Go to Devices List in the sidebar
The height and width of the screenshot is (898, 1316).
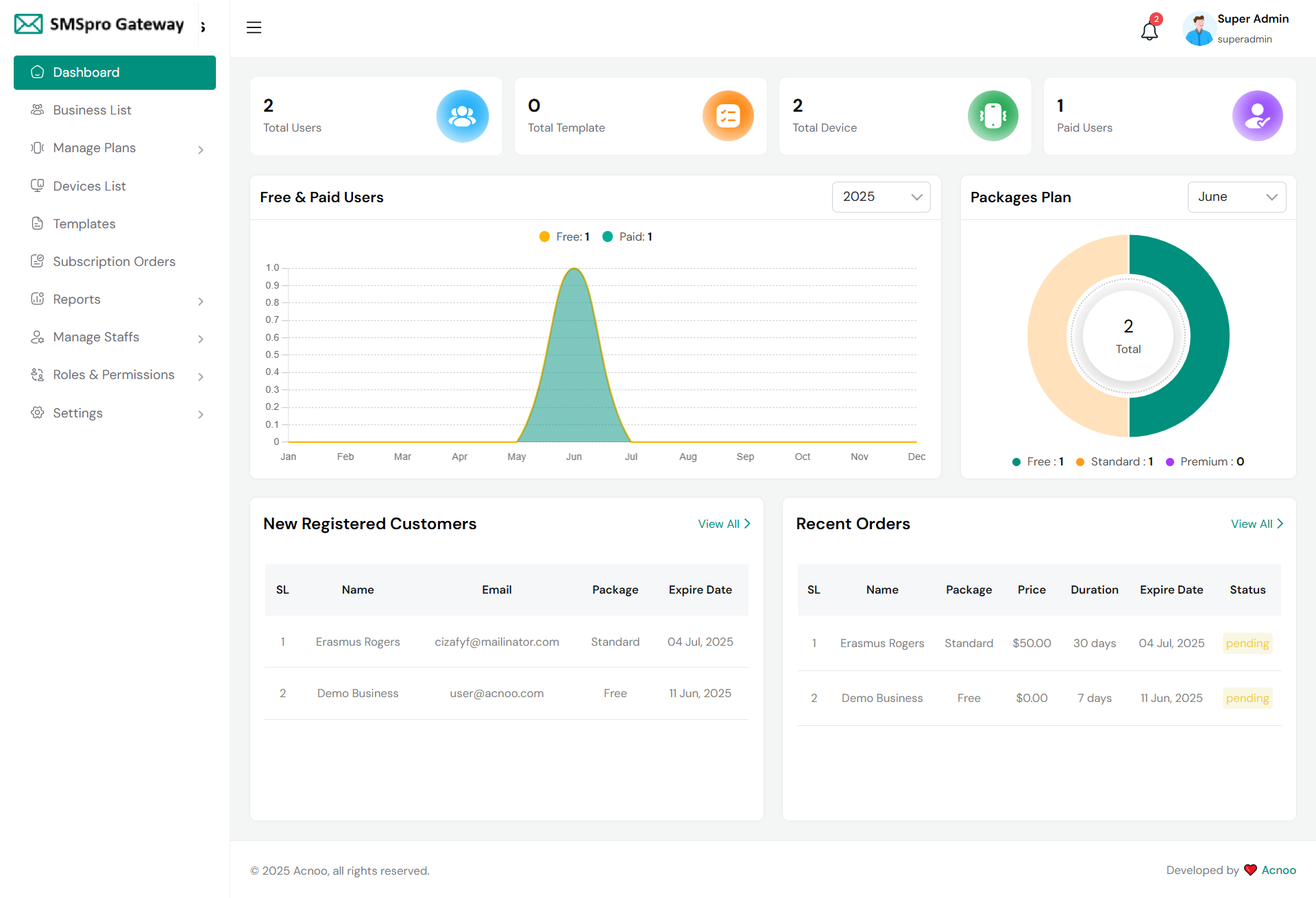click(89, 186)
